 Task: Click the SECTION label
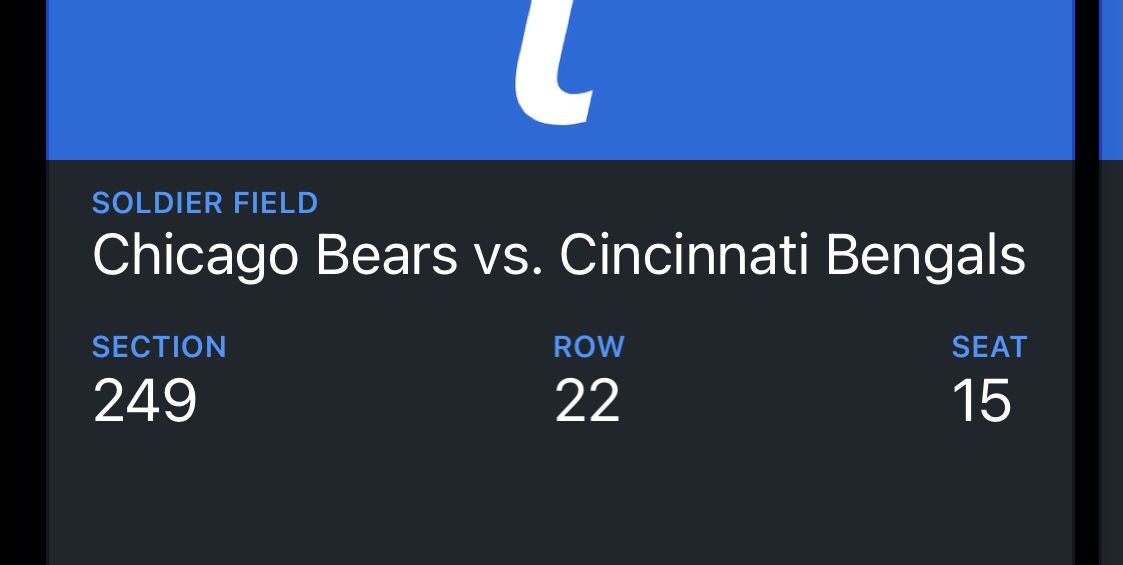click(159, 347)
